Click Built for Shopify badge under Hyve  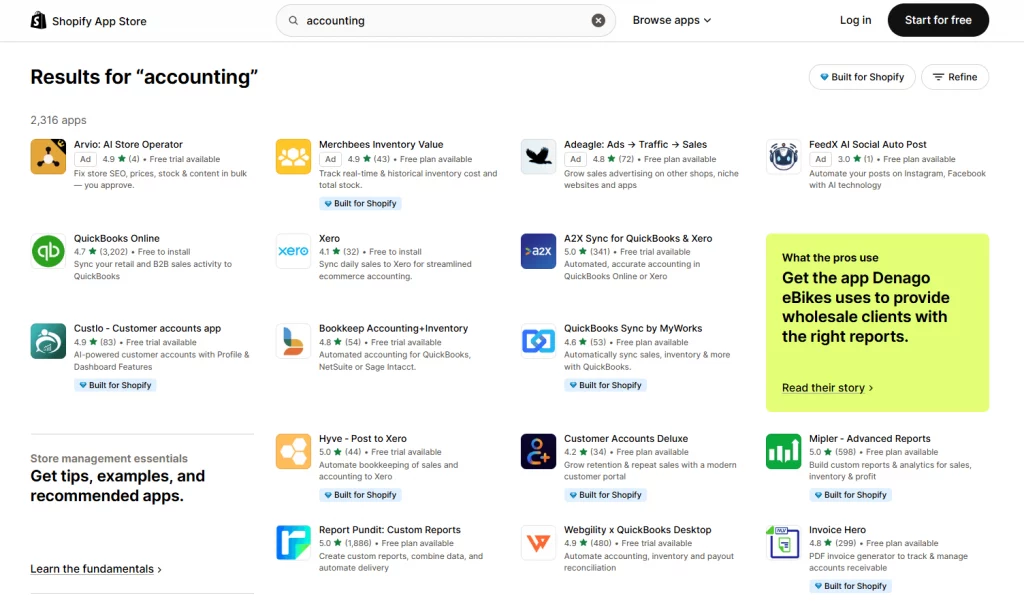(360, 495)
